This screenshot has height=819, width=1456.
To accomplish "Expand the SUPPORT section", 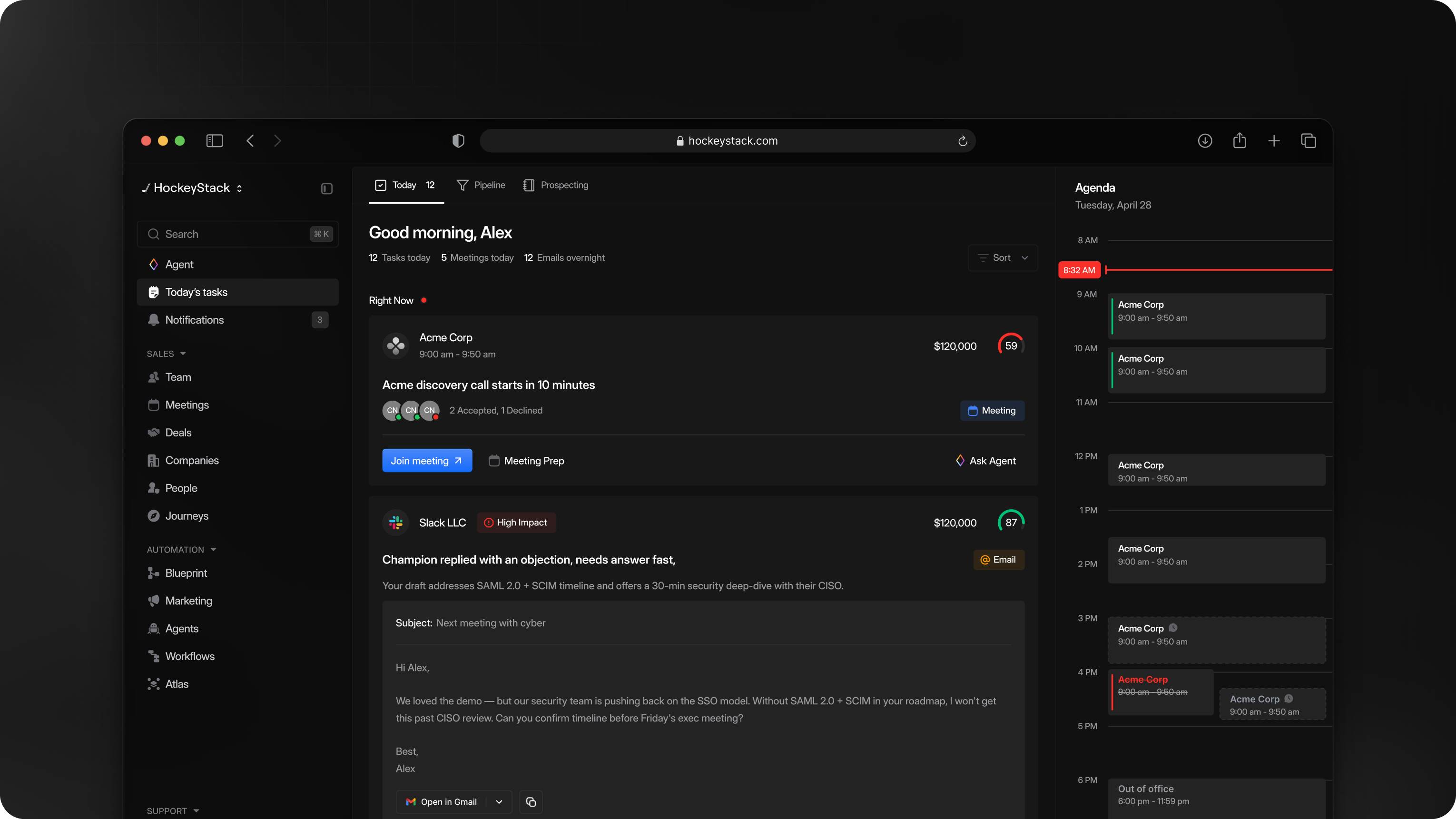I will 173,810.
